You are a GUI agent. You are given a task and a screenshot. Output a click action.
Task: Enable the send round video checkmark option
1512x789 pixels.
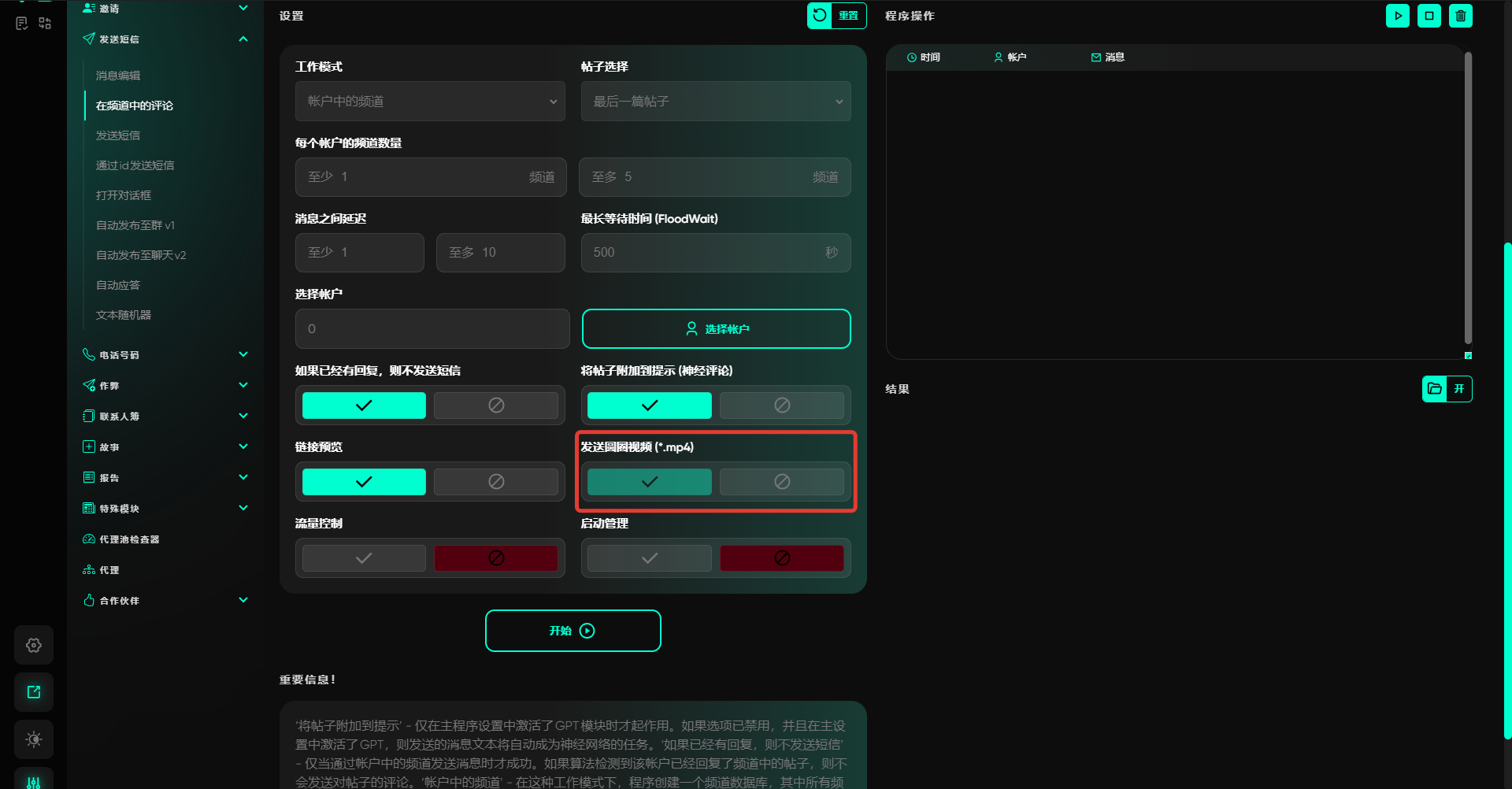tap(649, 482)
